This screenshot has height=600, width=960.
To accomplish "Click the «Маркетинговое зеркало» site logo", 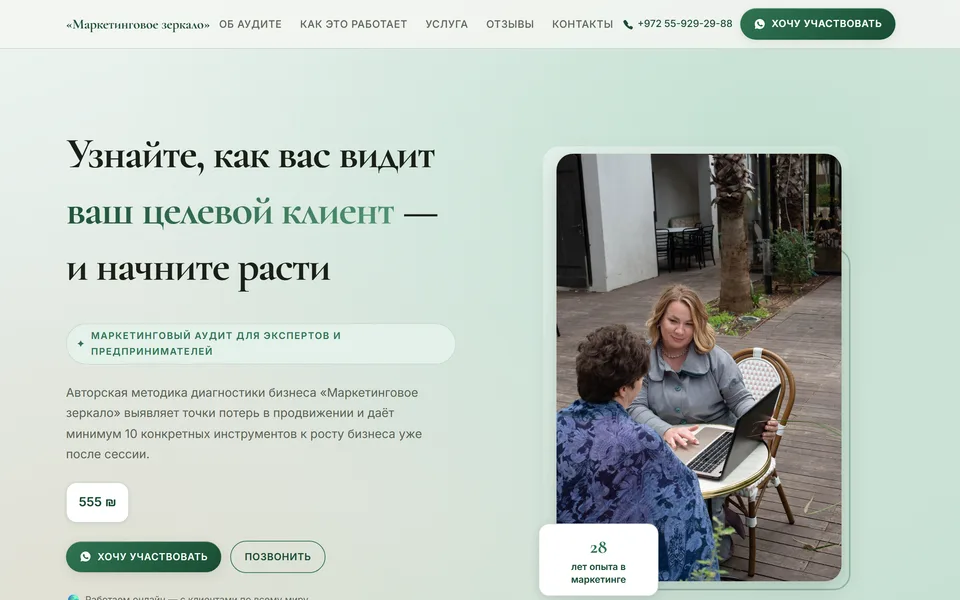I will [x=138, y=24].
